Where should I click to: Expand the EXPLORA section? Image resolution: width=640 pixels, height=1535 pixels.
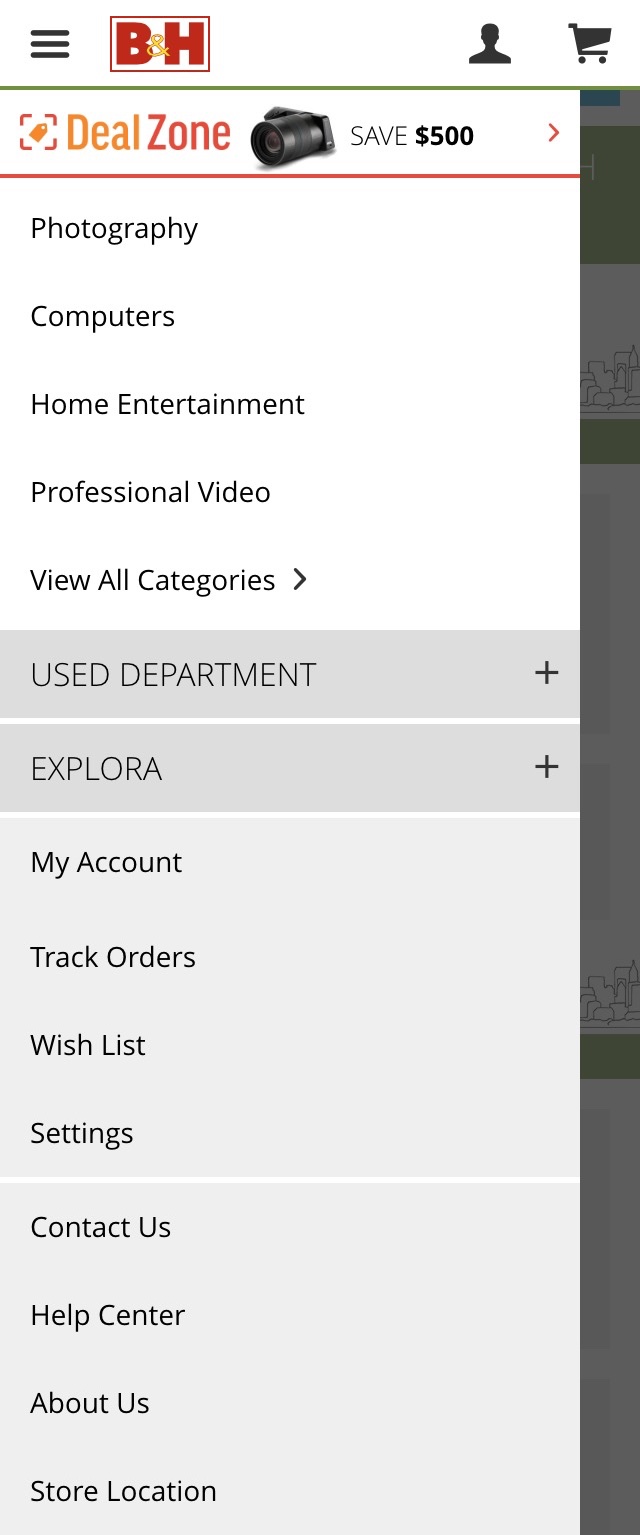pos(290,768)
